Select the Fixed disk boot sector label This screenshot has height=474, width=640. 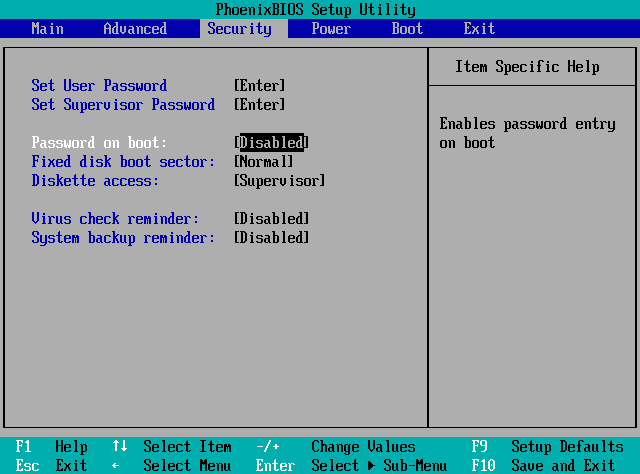pos(123,162)
